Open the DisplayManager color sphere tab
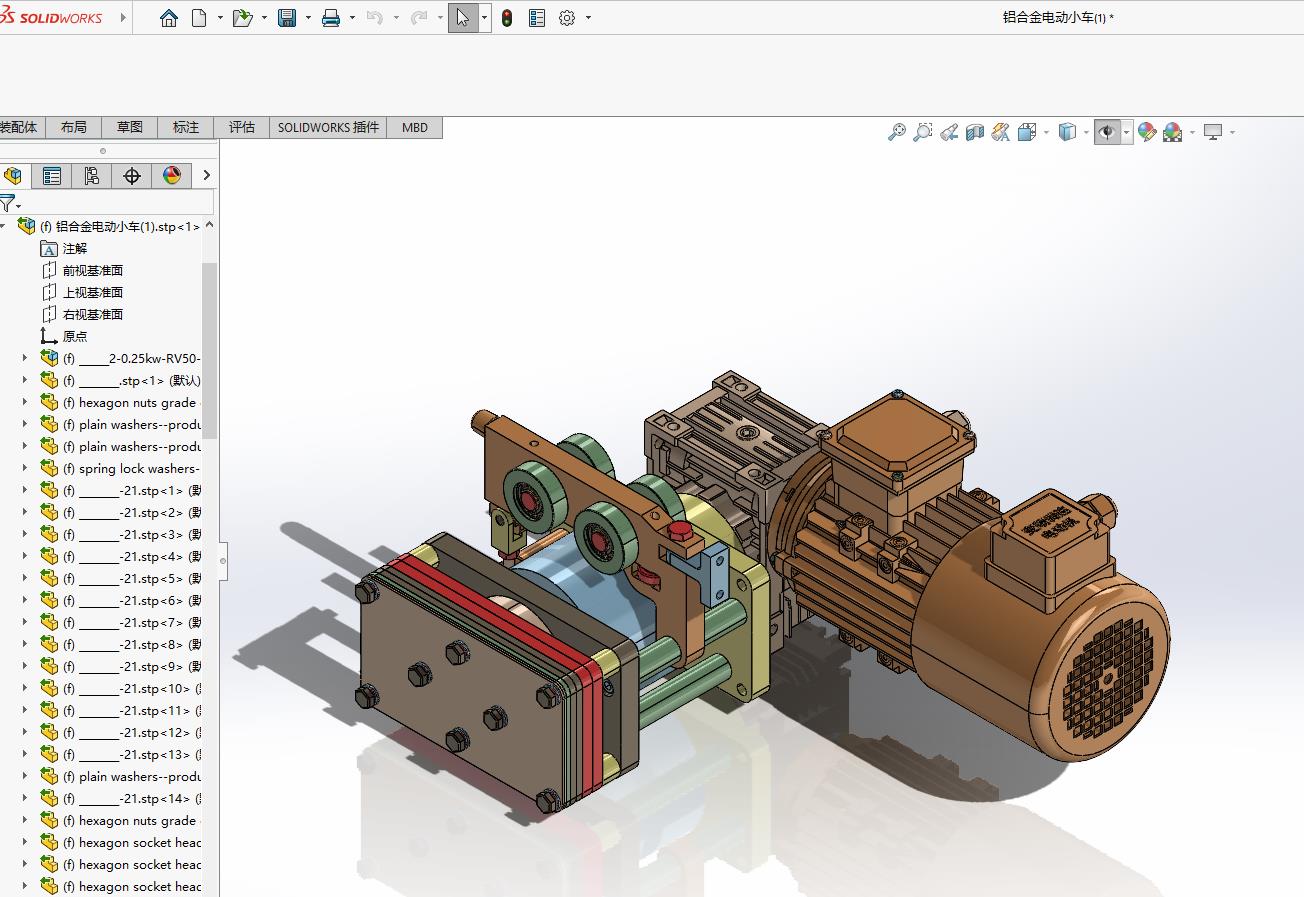This screenshot has height=897, width=1304. 172,176
